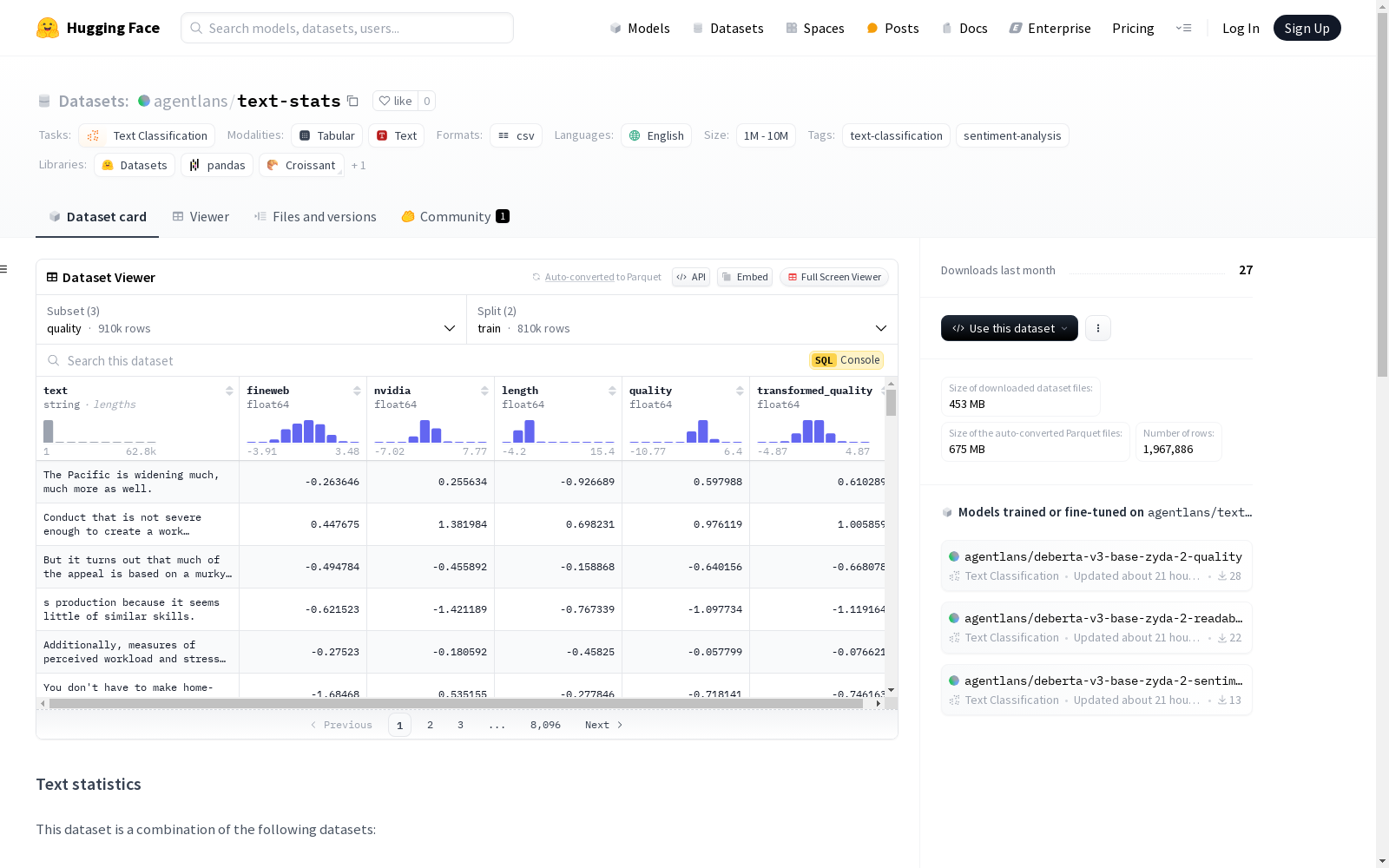1389x868 pixels.
Task: Click the Log In link
Action: click(x=1241, y=28)
